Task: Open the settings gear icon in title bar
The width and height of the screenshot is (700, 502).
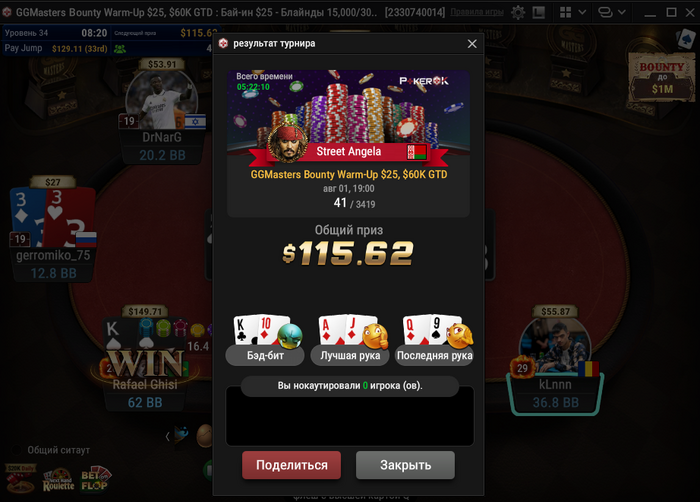Action: click(x=518, y=13)
